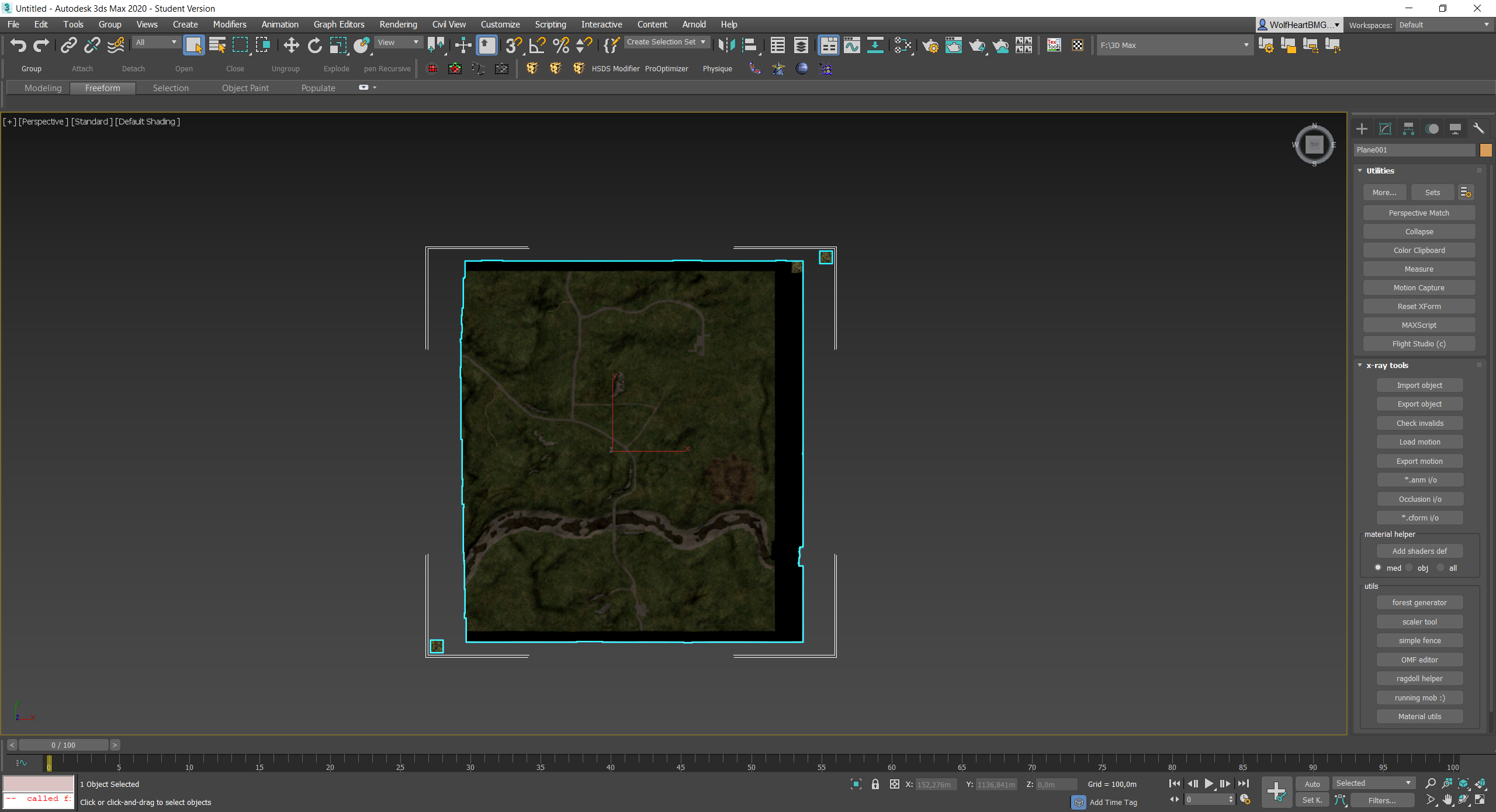Click the Undo arrow icon

[x=18, y=45]
